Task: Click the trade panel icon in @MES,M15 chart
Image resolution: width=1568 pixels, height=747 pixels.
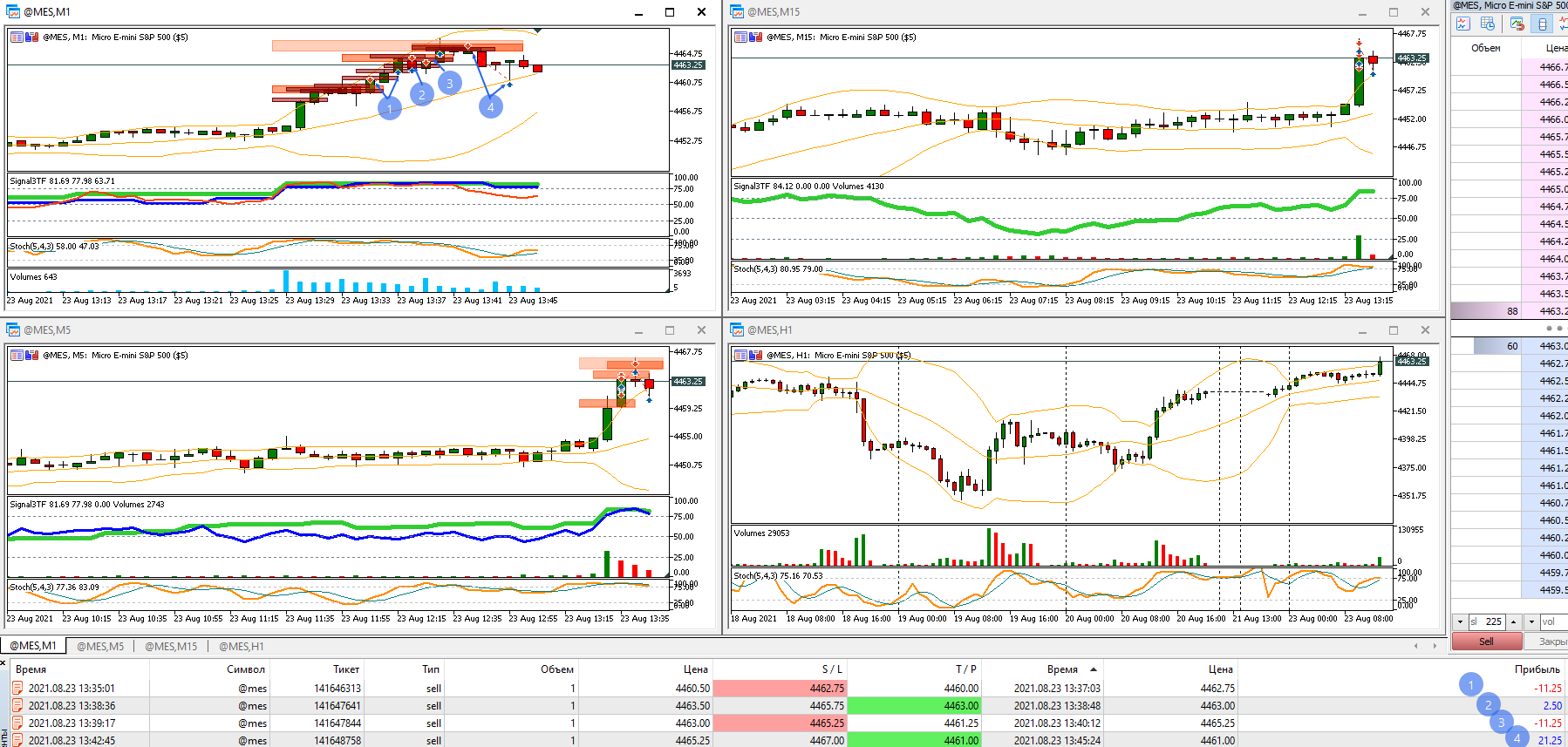Action: [x=741, y=37]
